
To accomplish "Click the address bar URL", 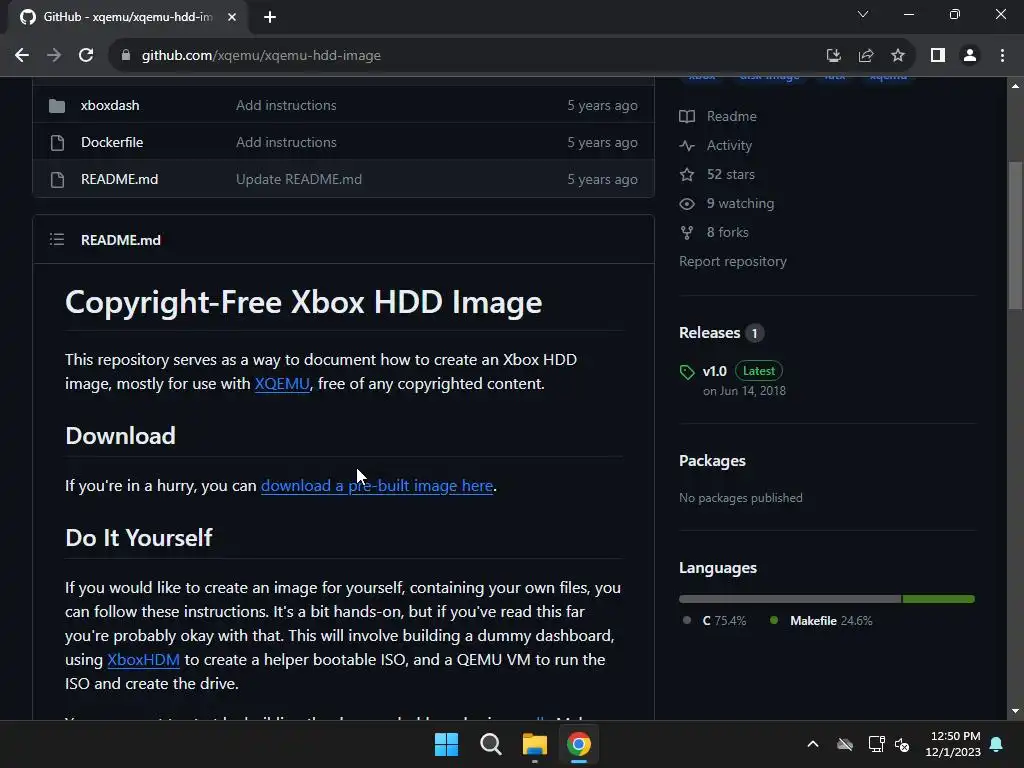I will [x=261, y=56].
